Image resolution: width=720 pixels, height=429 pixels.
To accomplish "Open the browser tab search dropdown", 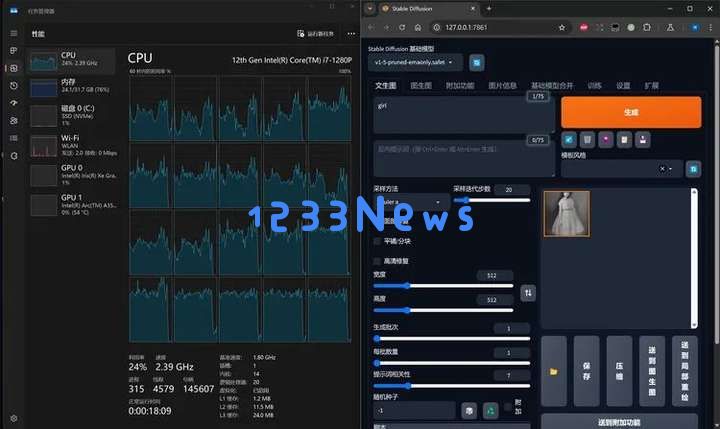I will click(370, 8).
